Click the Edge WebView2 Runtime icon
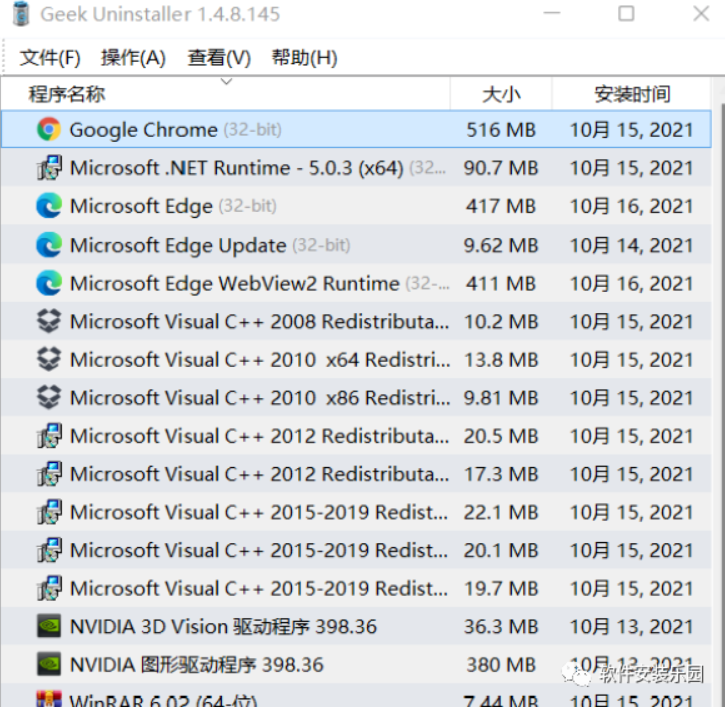725x709 pixels. coord(48,283)
